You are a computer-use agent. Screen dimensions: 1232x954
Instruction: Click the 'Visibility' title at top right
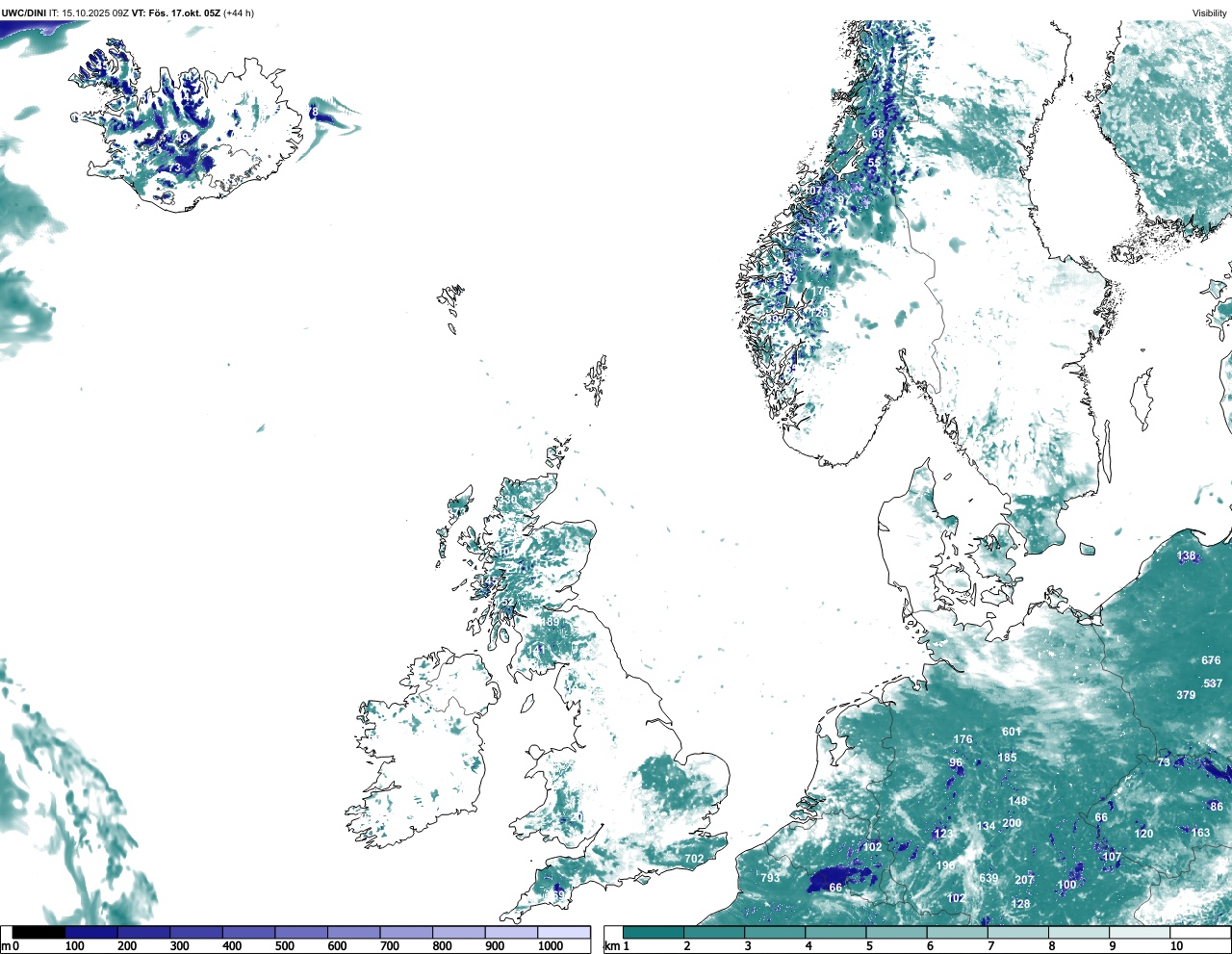tap(1210, 13)
